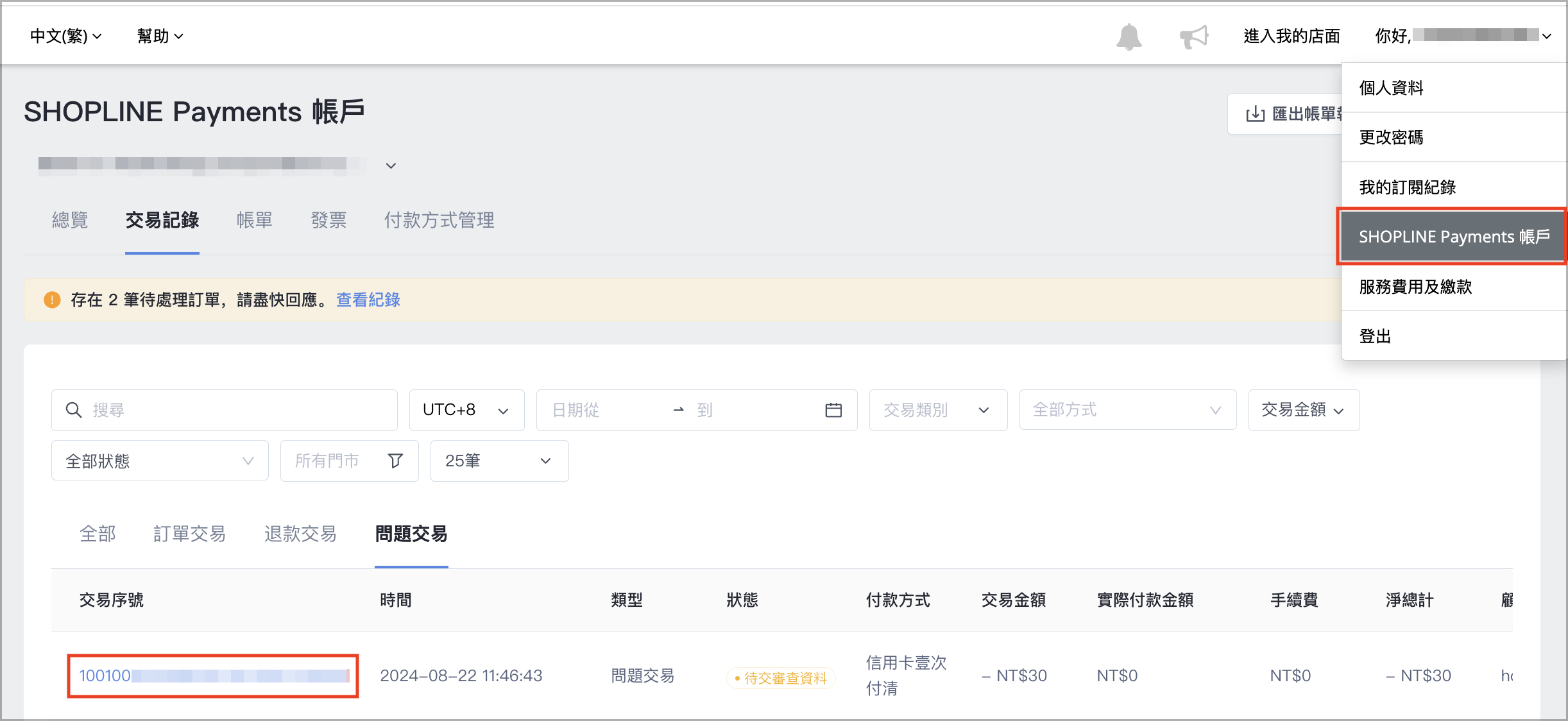Expand the user account menu next to 你好
Viewport: 1568px width, 721px height.
[1547, 37]
